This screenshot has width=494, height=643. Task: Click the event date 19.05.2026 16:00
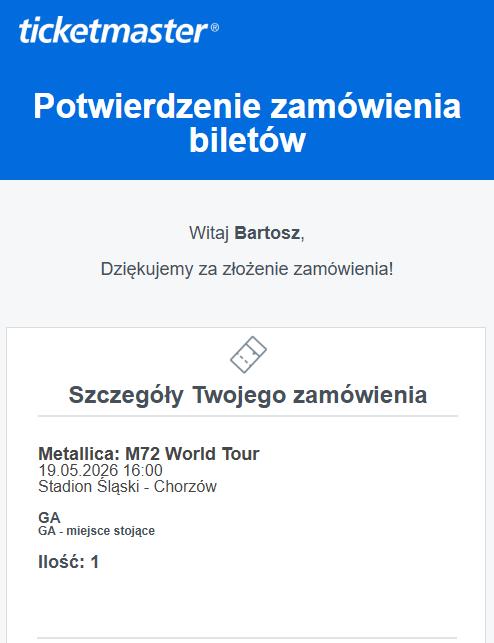[x=100, y=470]
